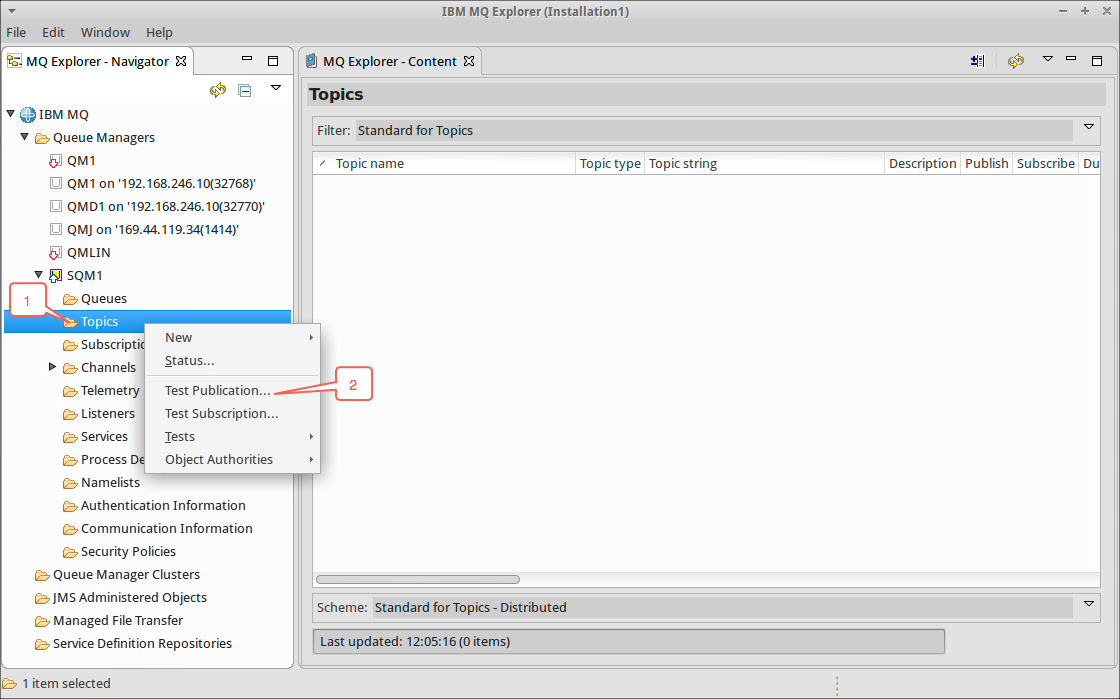Open the Filter dropdown arrow
The image size is (1120, 699).
1089,127
